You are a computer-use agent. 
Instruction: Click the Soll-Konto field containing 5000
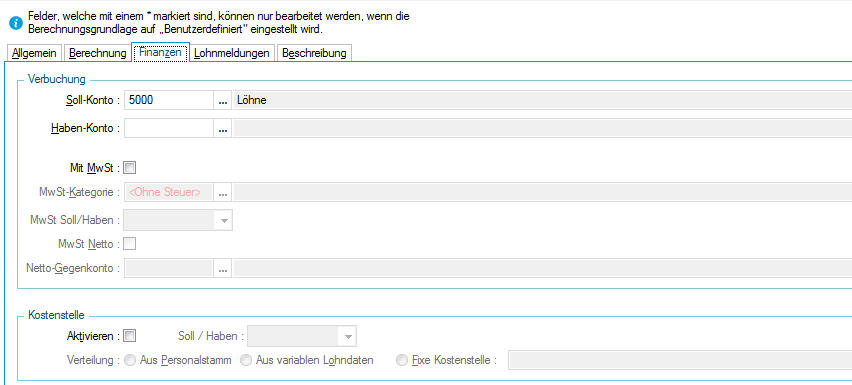click(x=169, y=100)
